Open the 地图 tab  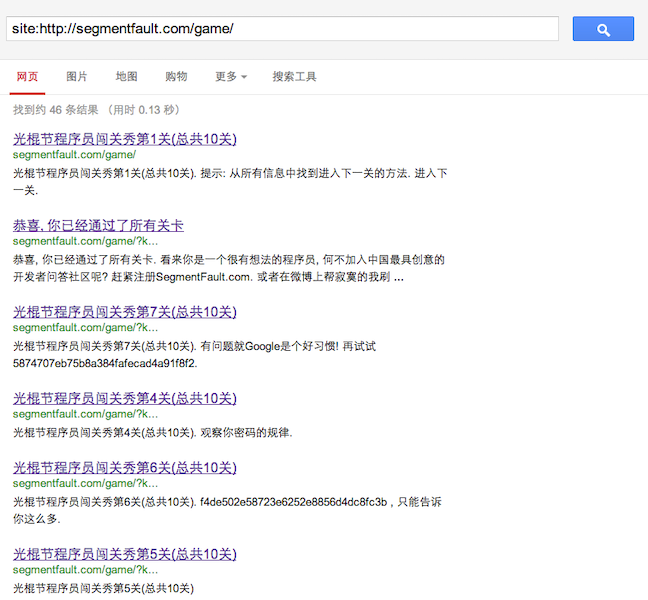tap(127, 77)
